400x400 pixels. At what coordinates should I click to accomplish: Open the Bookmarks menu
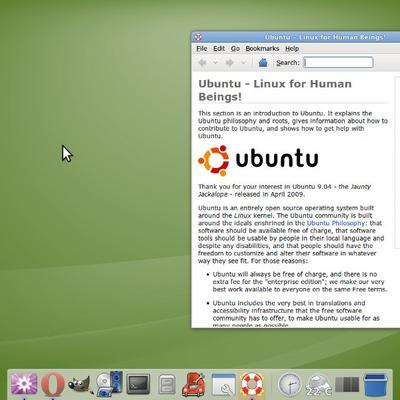tap(262, 48)
